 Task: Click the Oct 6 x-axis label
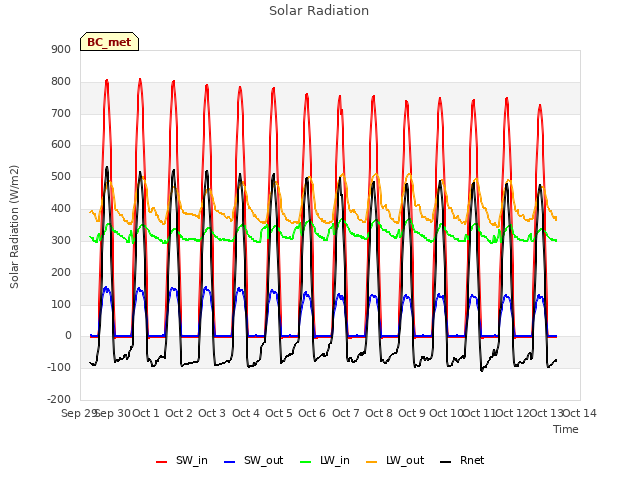click(312, 413)
